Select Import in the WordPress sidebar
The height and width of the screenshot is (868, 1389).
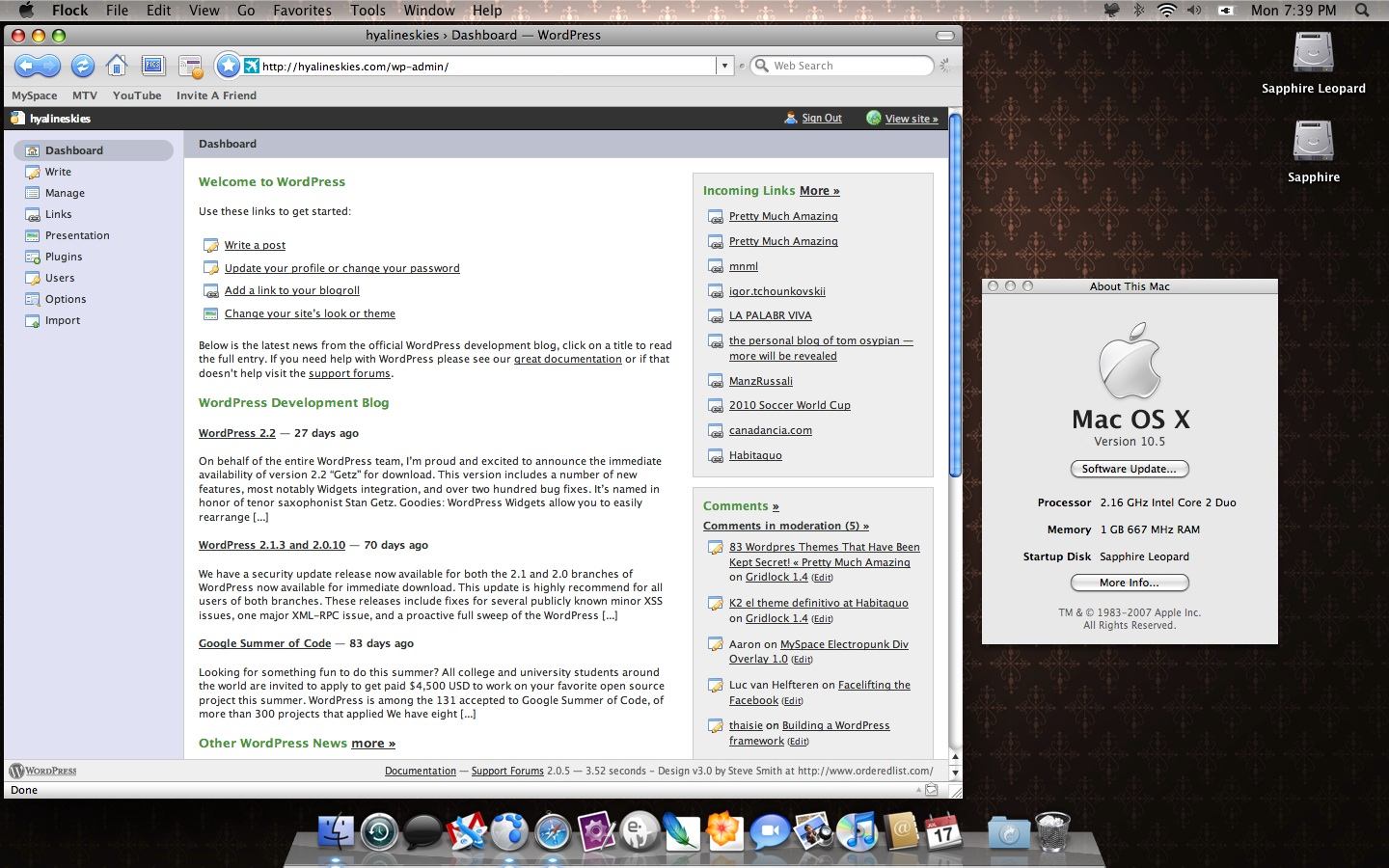63,320
